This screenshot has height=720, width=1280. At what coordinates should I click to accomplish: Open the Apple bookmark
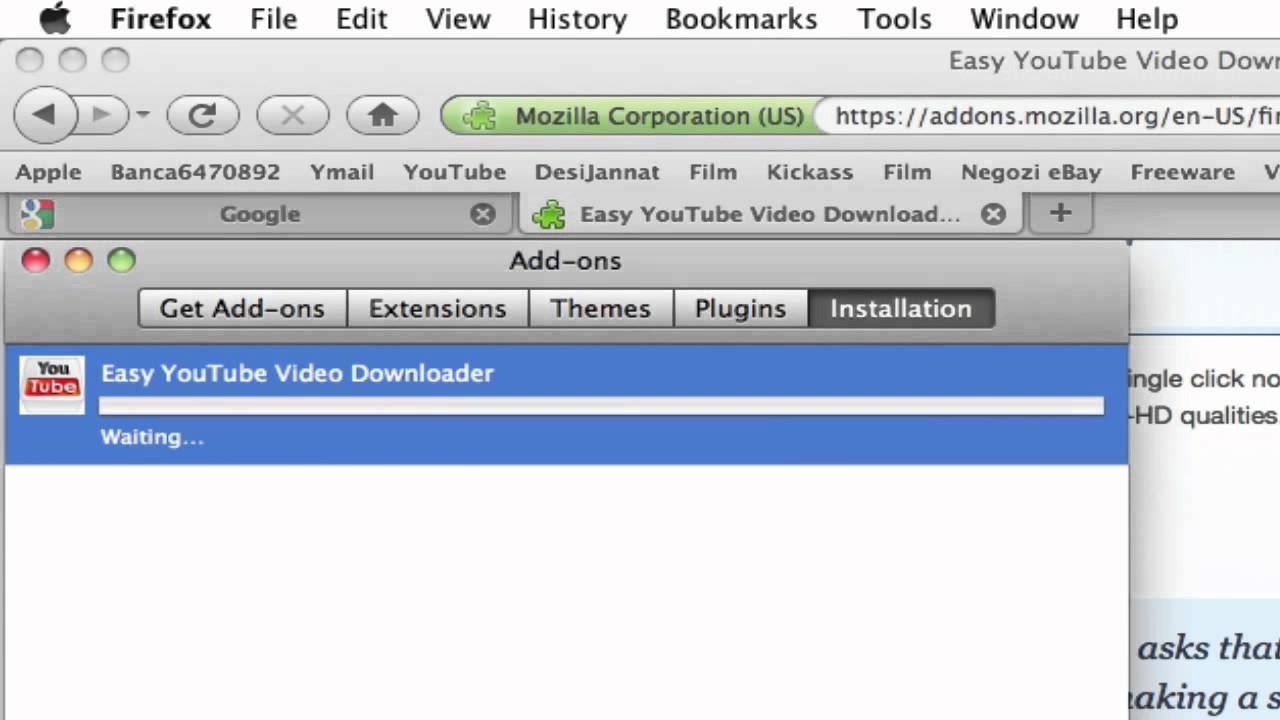click(48, 172)
